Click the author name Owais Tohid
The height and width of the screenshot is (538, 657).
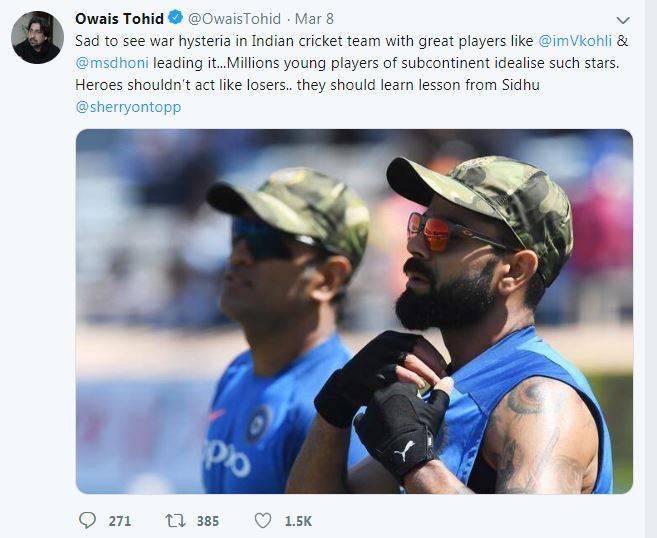[x=119, y=19]
